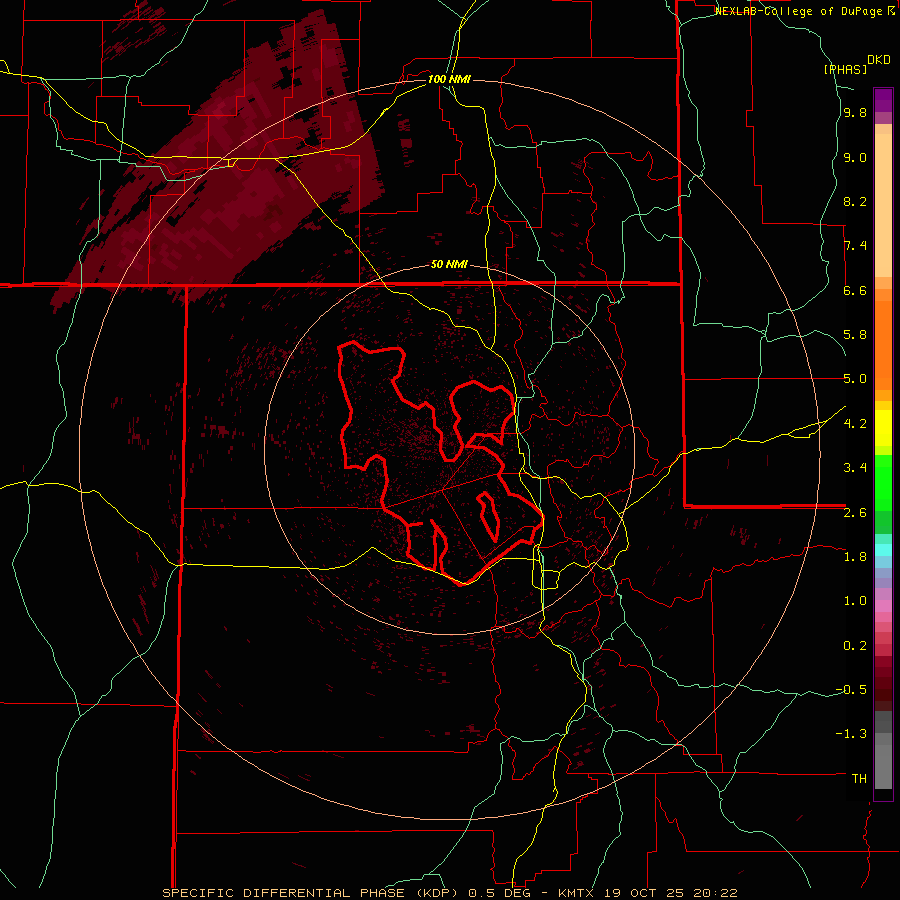
Task: Pick the purple segment atop the color bar
Action: pyautogui.click(x=883, y=100)
